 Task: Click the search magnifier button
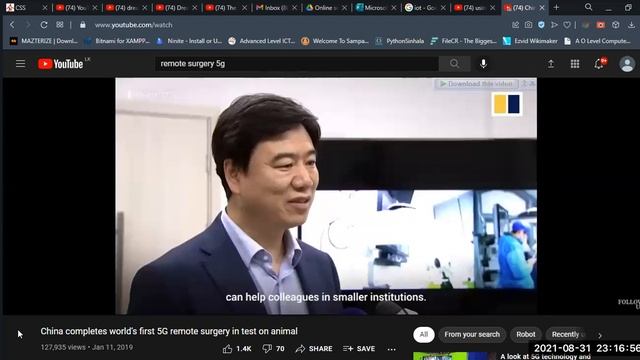[x=454, y=64]
